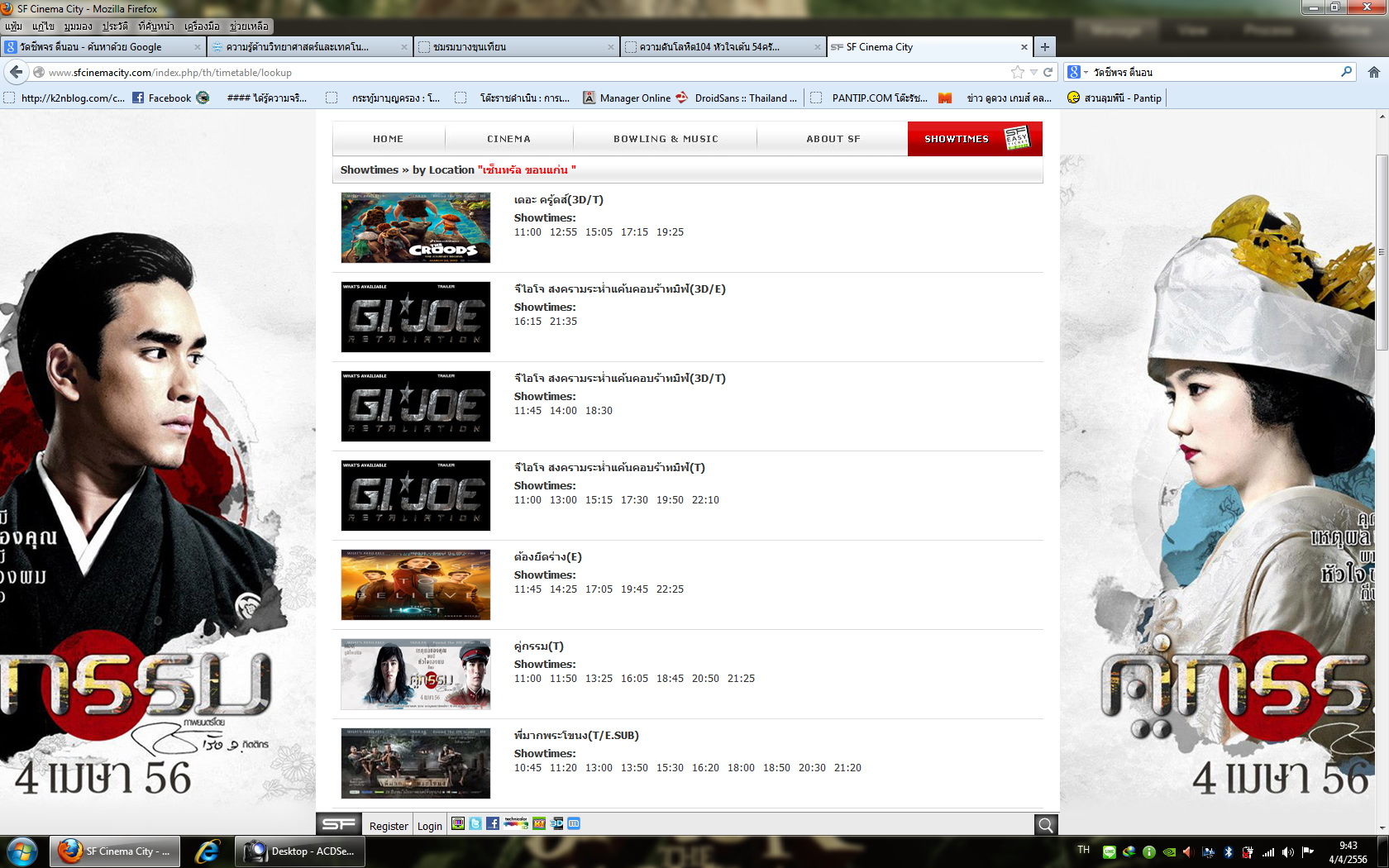Open ABOUT SF page
Screen dimensions: 1389x868
pos(833,139)
